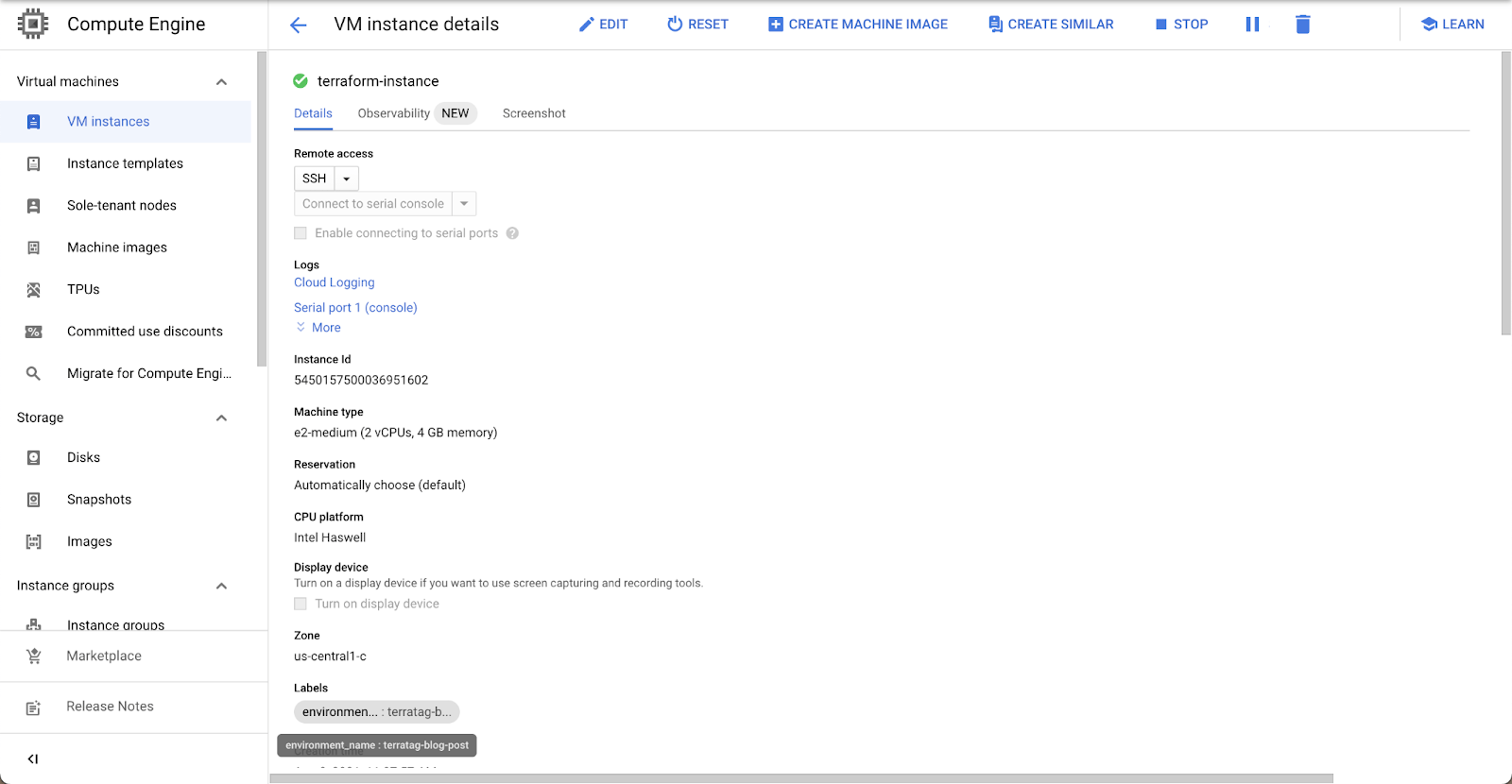Enable connecting to serial ports checkbox

pos(301,233)
